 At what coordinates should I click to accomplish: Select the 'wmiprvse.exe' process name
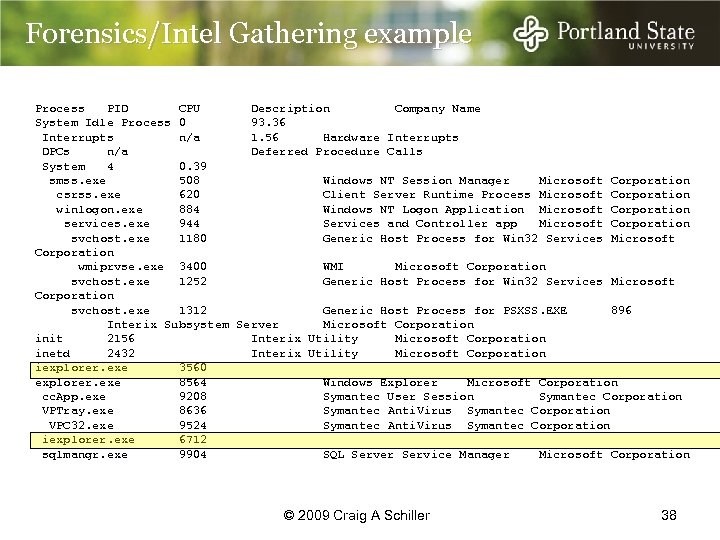click(121, 267)
